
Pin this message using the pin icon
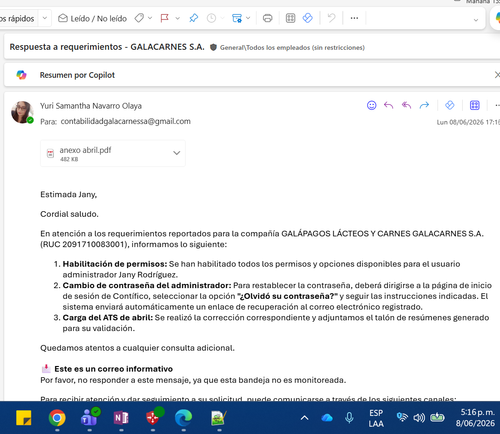tap(193, 18)
